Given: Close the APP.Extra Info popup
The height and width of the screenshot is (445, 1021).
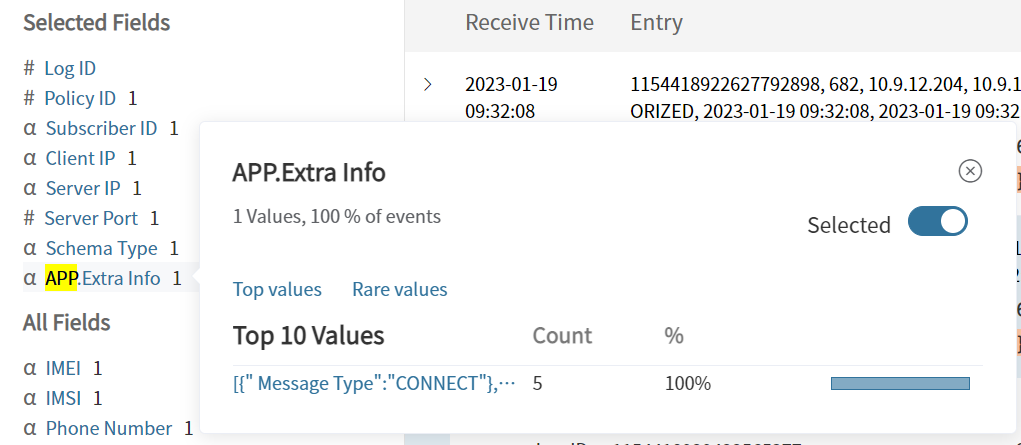Looking at the screenshot, I should pyautogui.click(x=969, y=172).
